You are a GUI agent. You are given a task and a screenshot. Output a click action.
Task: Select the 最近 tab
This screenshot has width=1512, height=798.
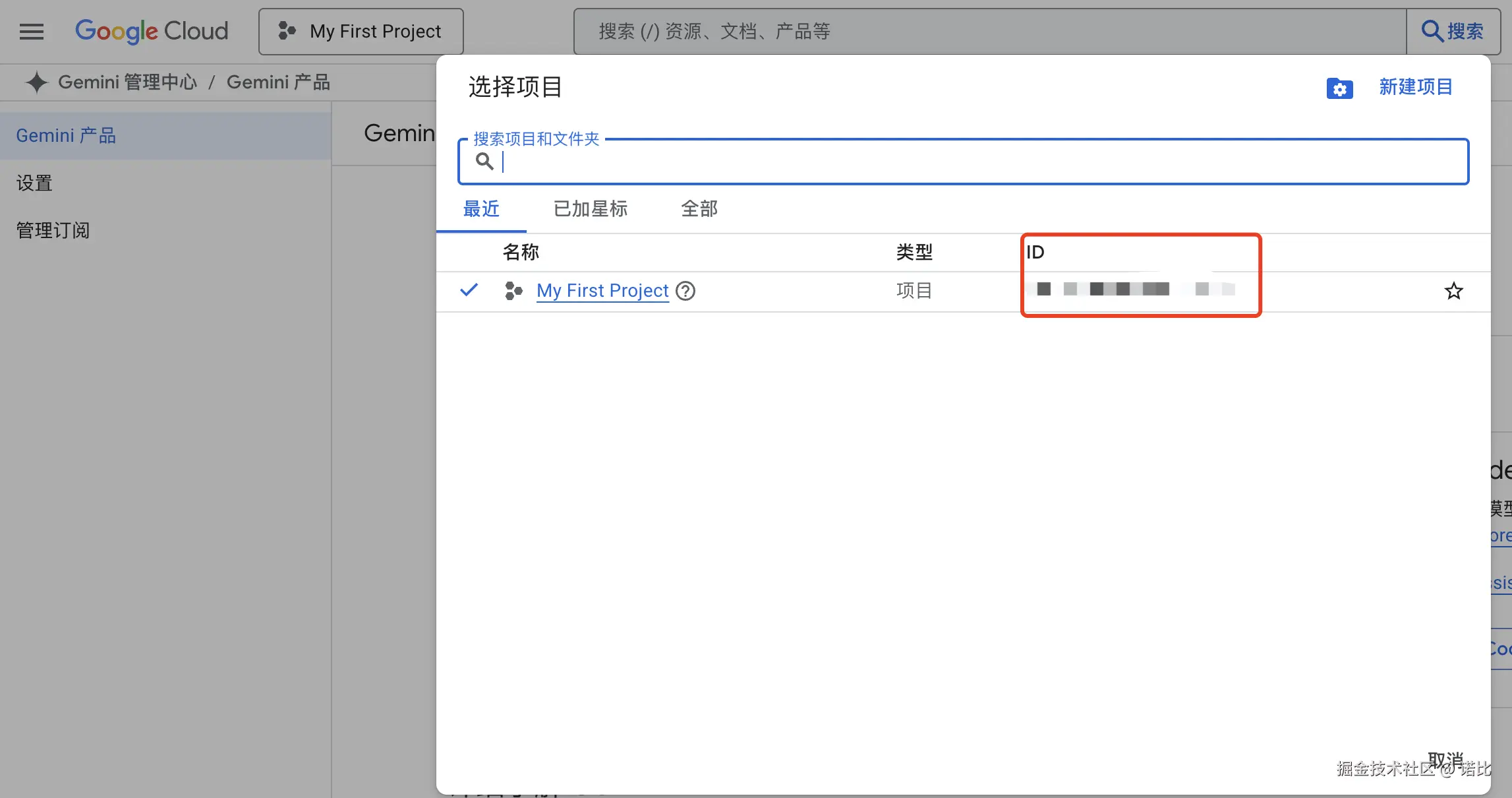point(481,209)
